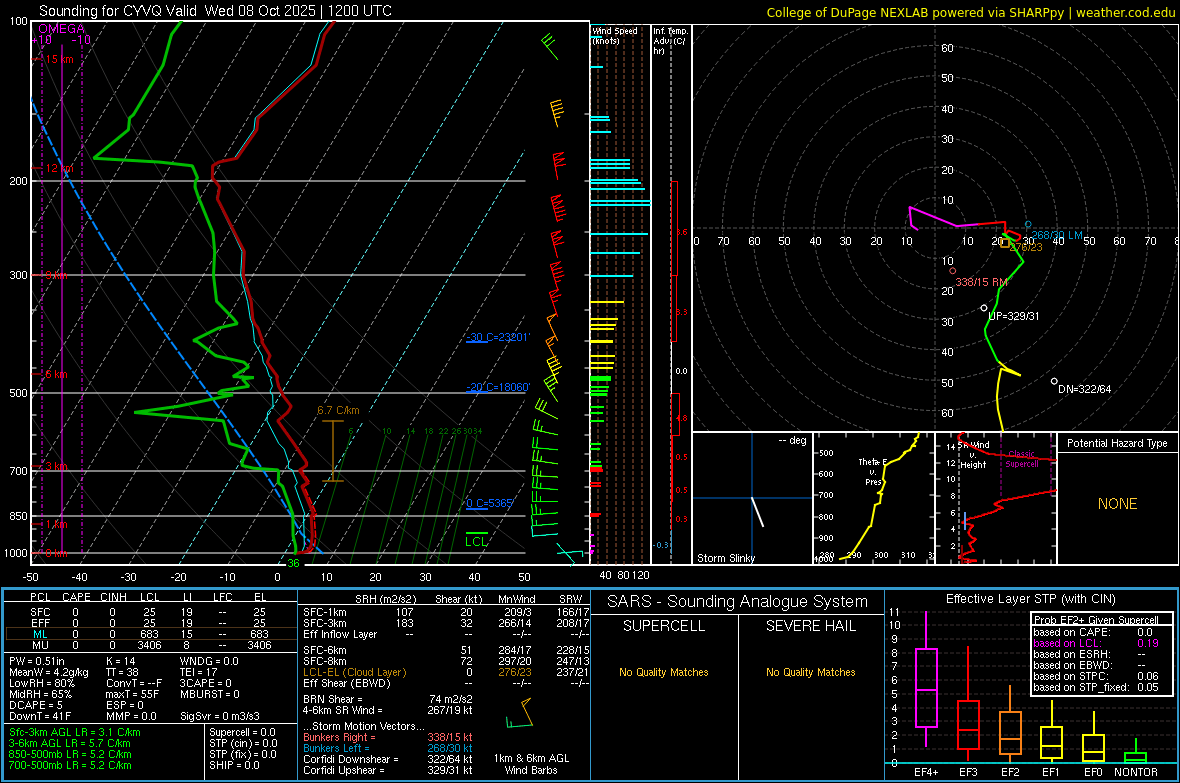This screenshot has width=1180, height=783.
Task: Click the '6.7 C/km' lapse rate label
Action: [x=338, y=410]
